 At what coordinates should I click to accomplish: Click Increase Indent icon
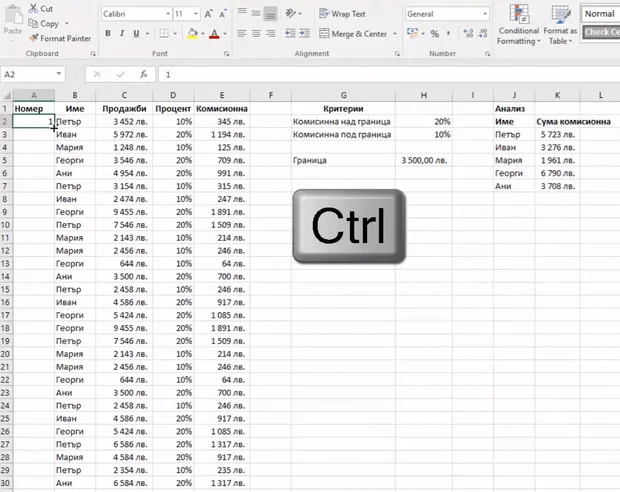(304, 34)
